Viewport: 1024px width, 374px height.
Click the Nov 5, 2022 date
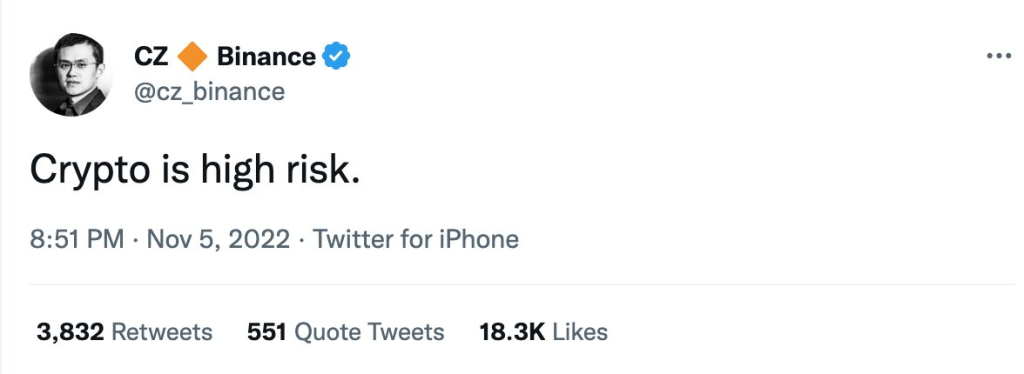coord(218,240)
